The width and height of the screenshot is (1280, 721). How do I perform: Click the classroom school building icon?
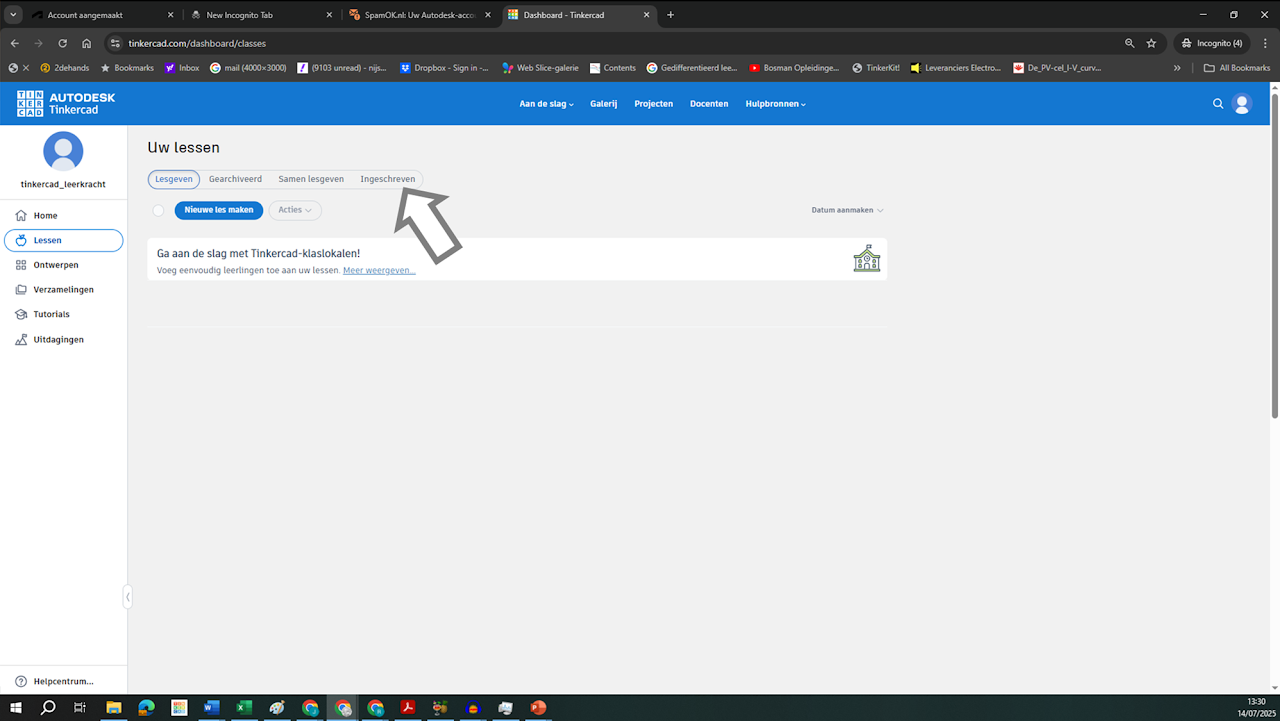click(866, 258)
